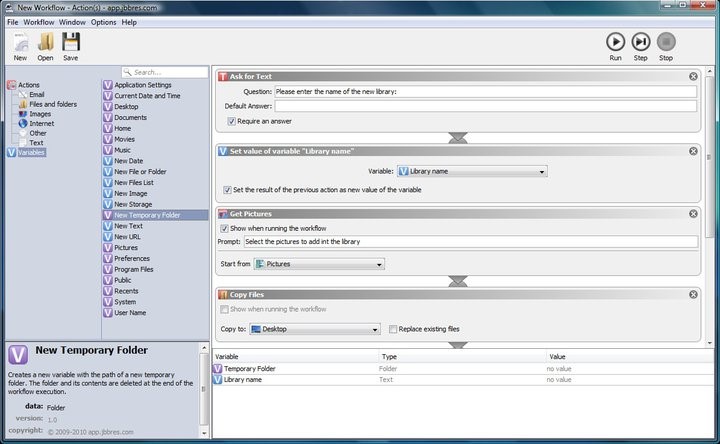Click the Stop icon in the toolbar
Viewport: 720px width, 444px height.
[666, 44]
